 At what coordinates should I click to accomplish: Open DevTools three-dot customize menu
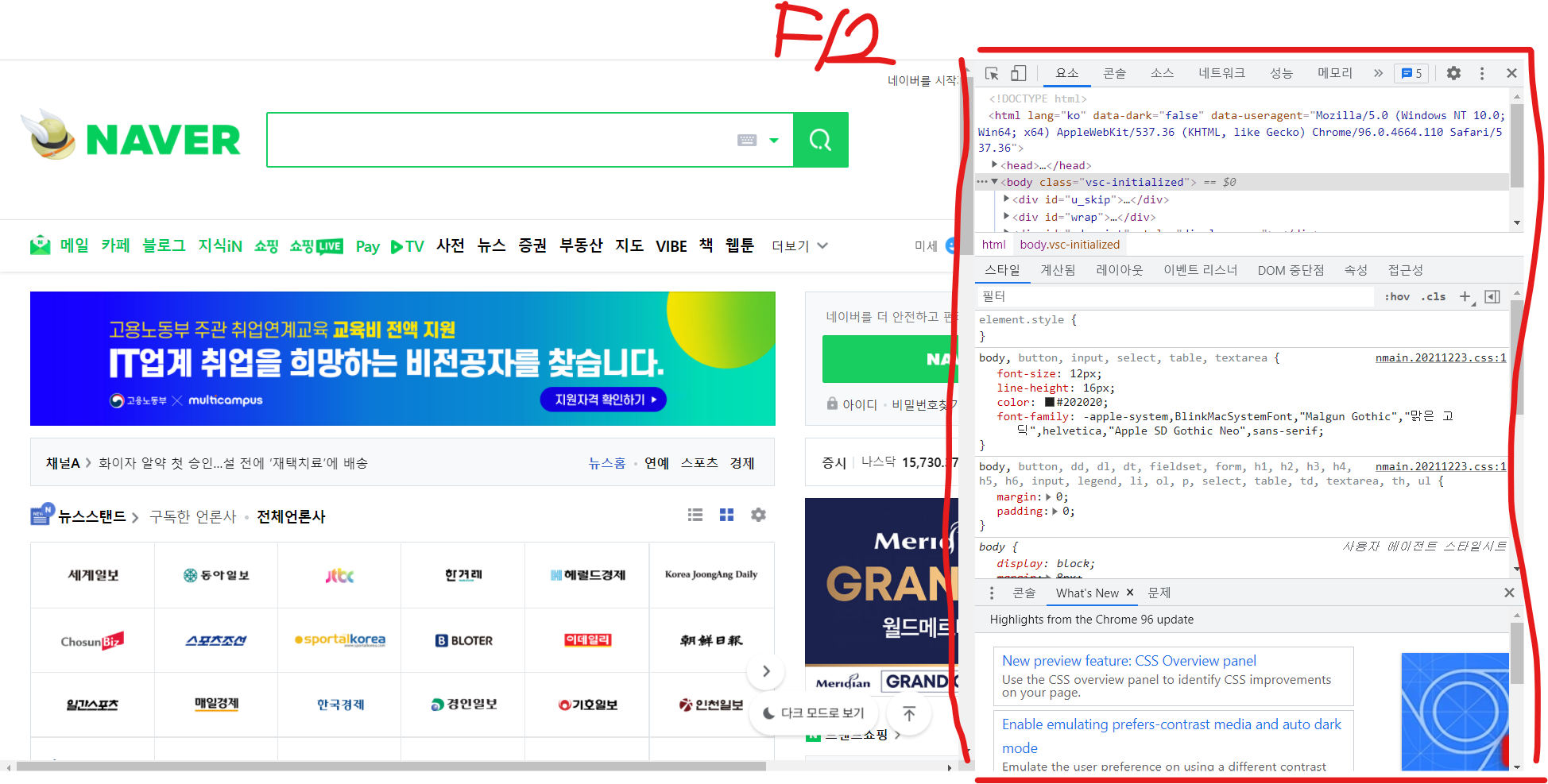pos(1482,73)
